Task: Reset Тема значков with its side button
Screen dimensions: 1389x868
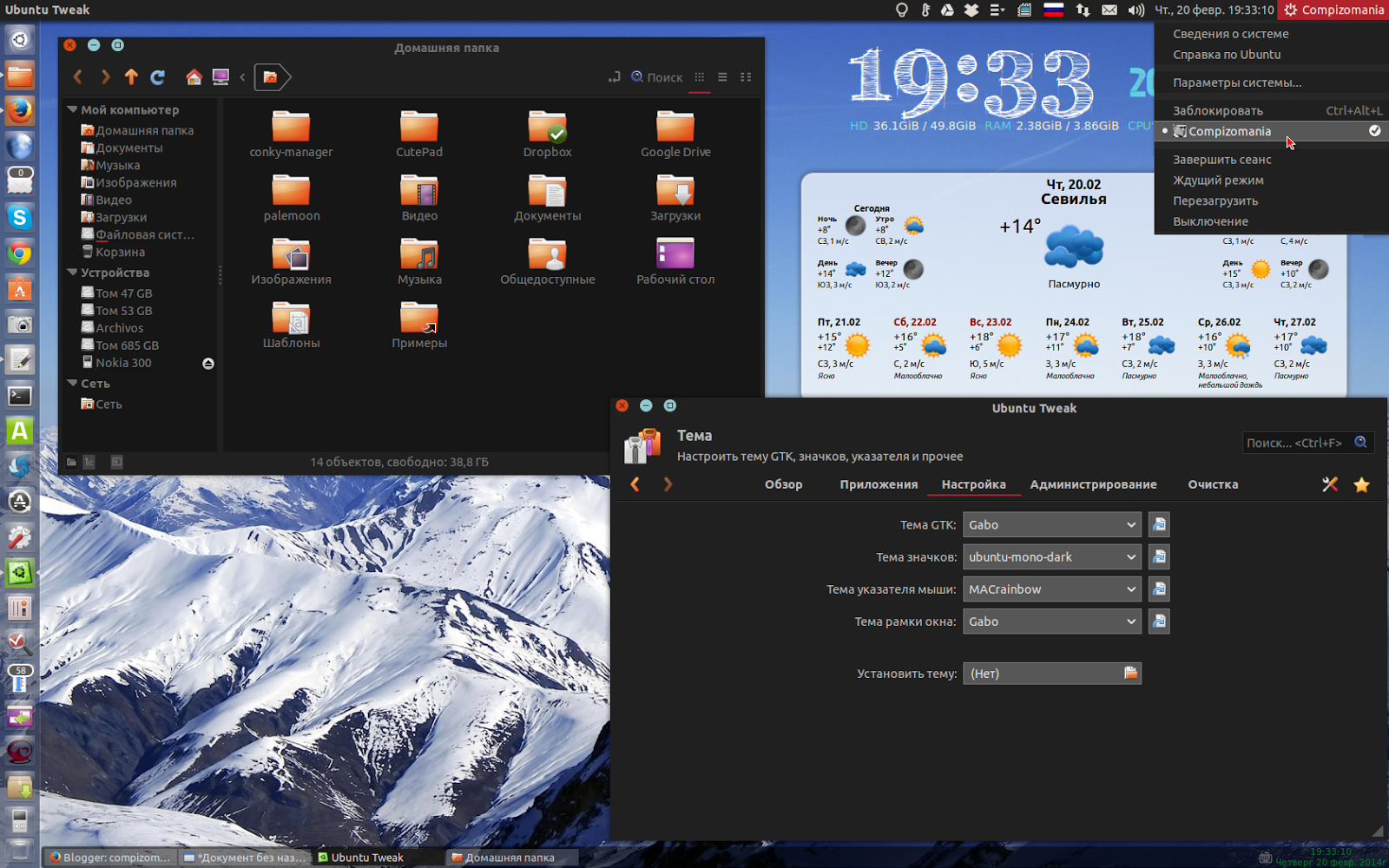Action: tap(1159, 557)
